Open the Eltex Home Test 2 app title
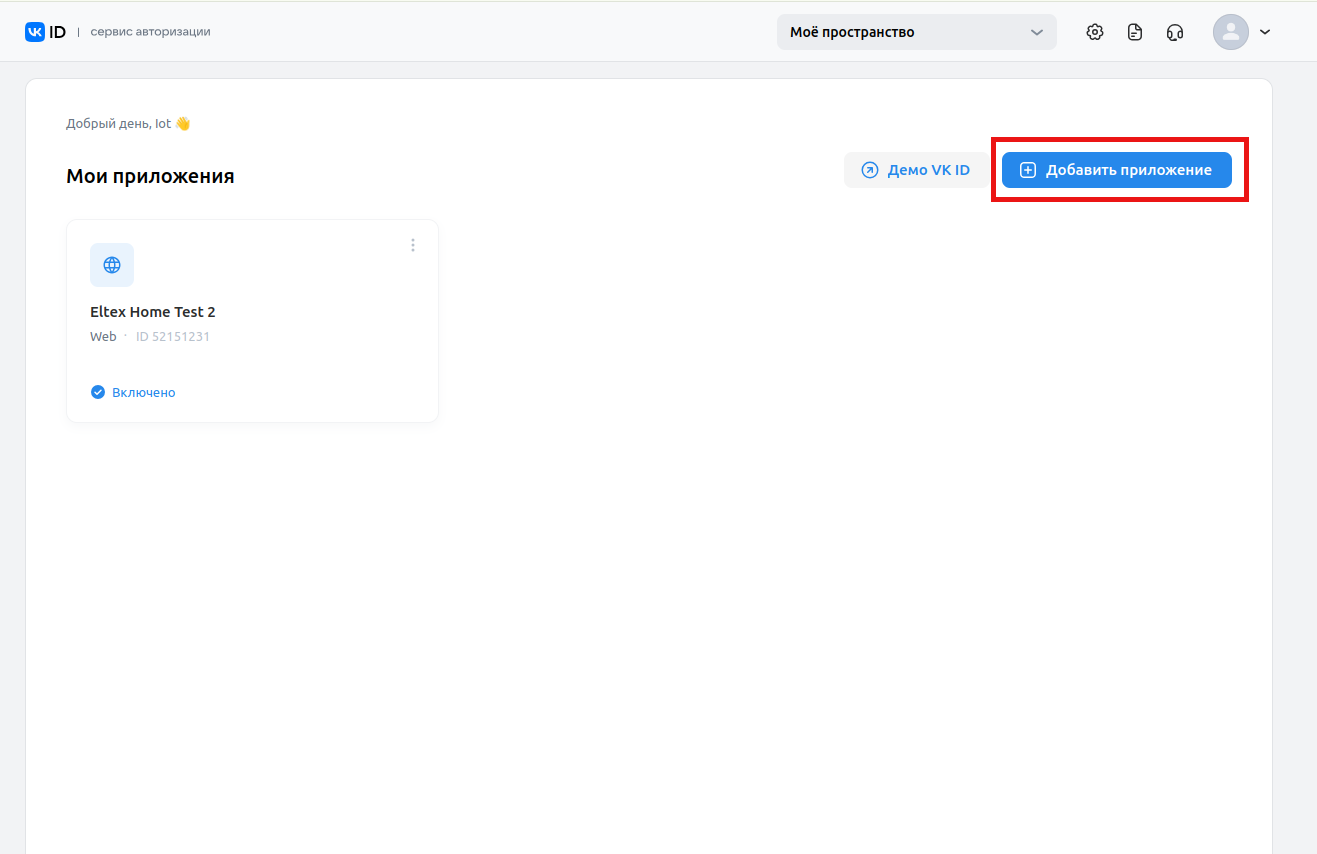Viewport: 1317px width, 854px height. (153, 312)
